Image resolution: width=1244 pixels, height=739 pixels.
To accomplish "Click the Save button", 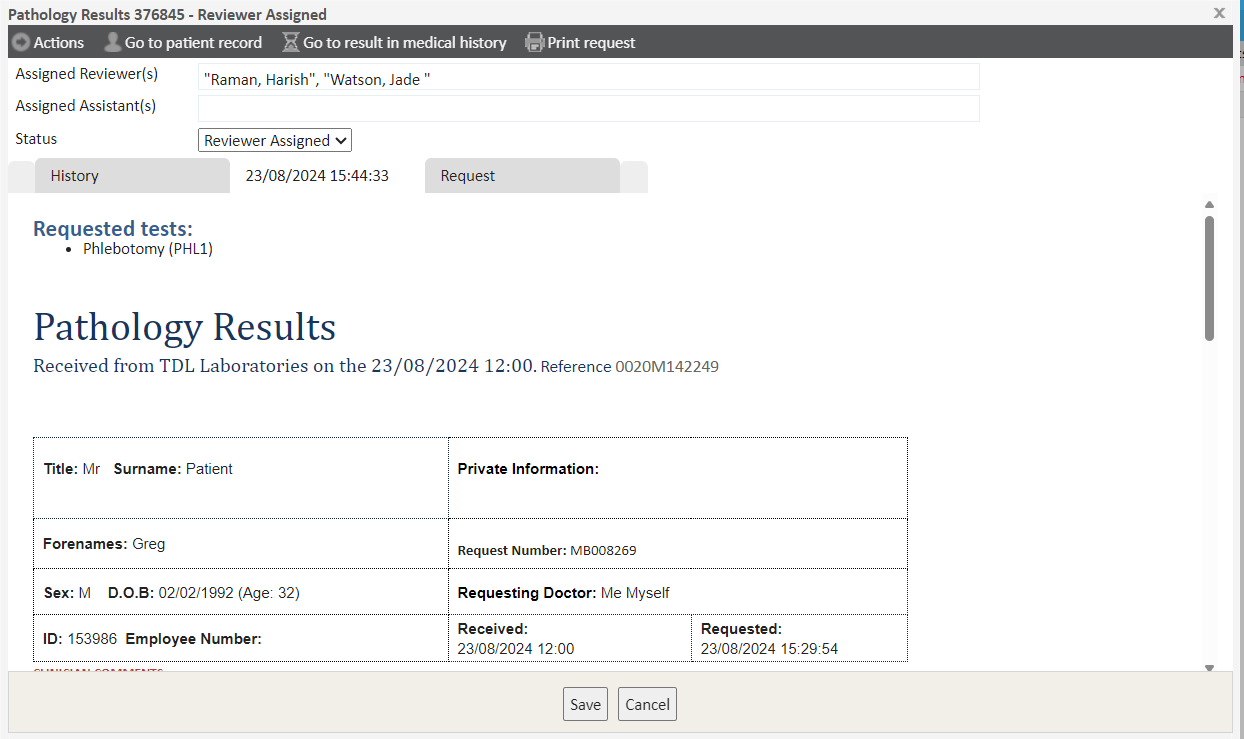I will tap(585, 704).
